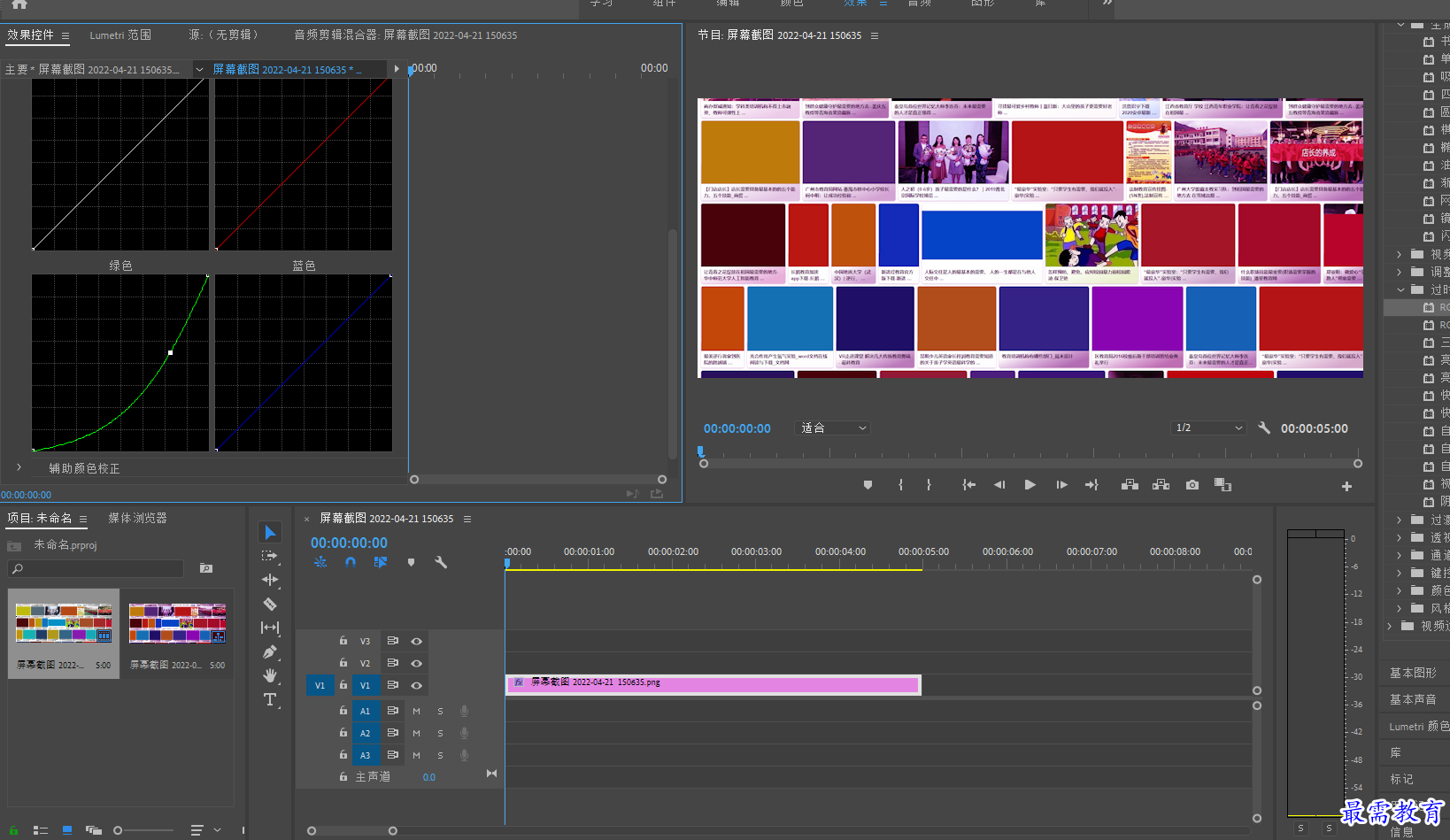Export frame with camera icon
This screenshot has width=1450, height=840.
click(1192, 485)
